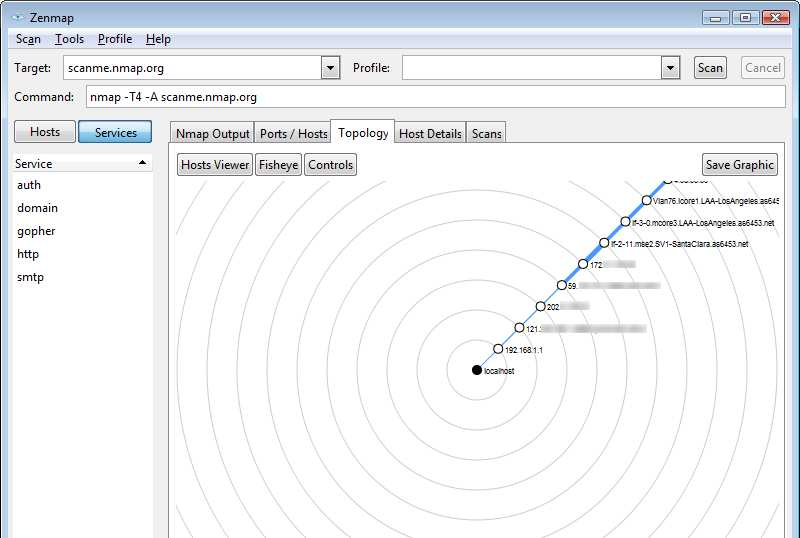Screen dimensions: 800x538
Task: Select the domain service
Action: 37,208
